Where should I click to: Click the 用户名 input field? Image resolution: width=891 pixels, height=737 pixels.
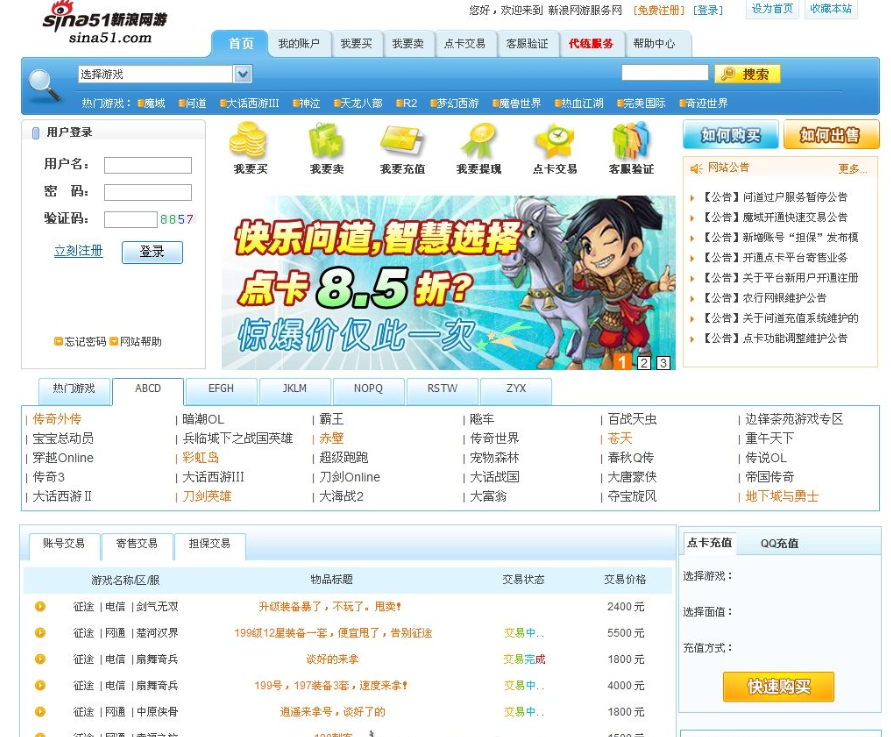[x=148, y=165]
